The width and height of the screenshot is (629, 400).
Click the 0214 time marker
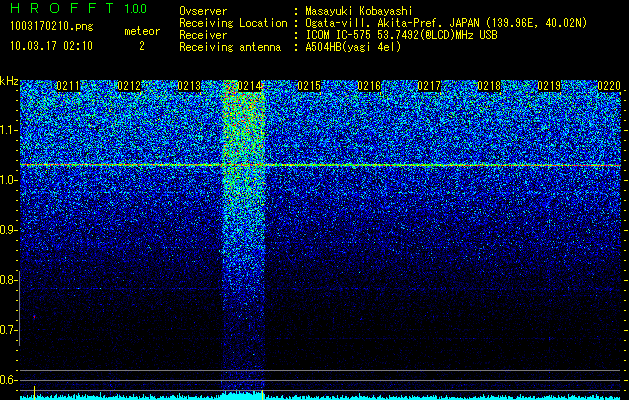click(x=249, y=86)
